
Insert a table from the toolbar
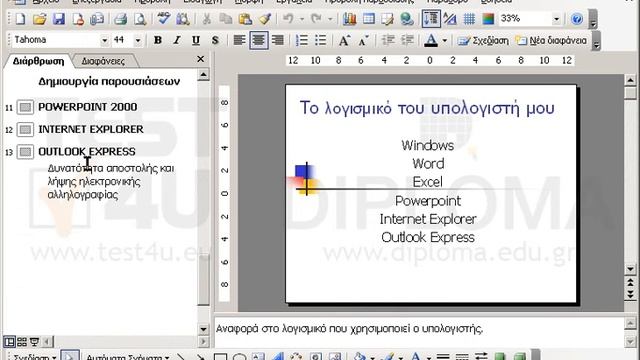(369, 19)
